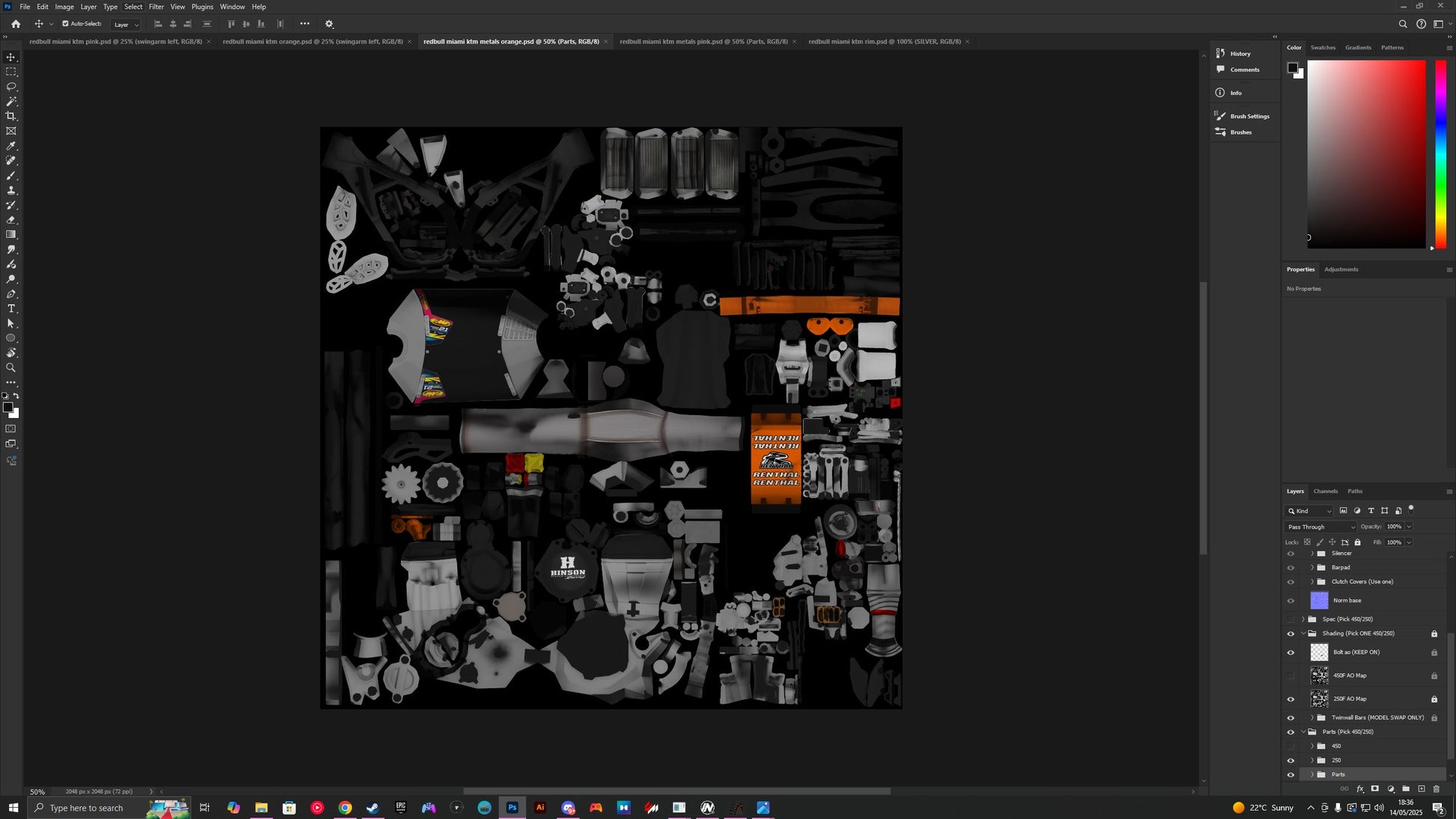The height and width of the screenshot is (819, 1456).
Task: Select the Horizontal Type tool
Action: pyautogui.click(x=11, y=309)
